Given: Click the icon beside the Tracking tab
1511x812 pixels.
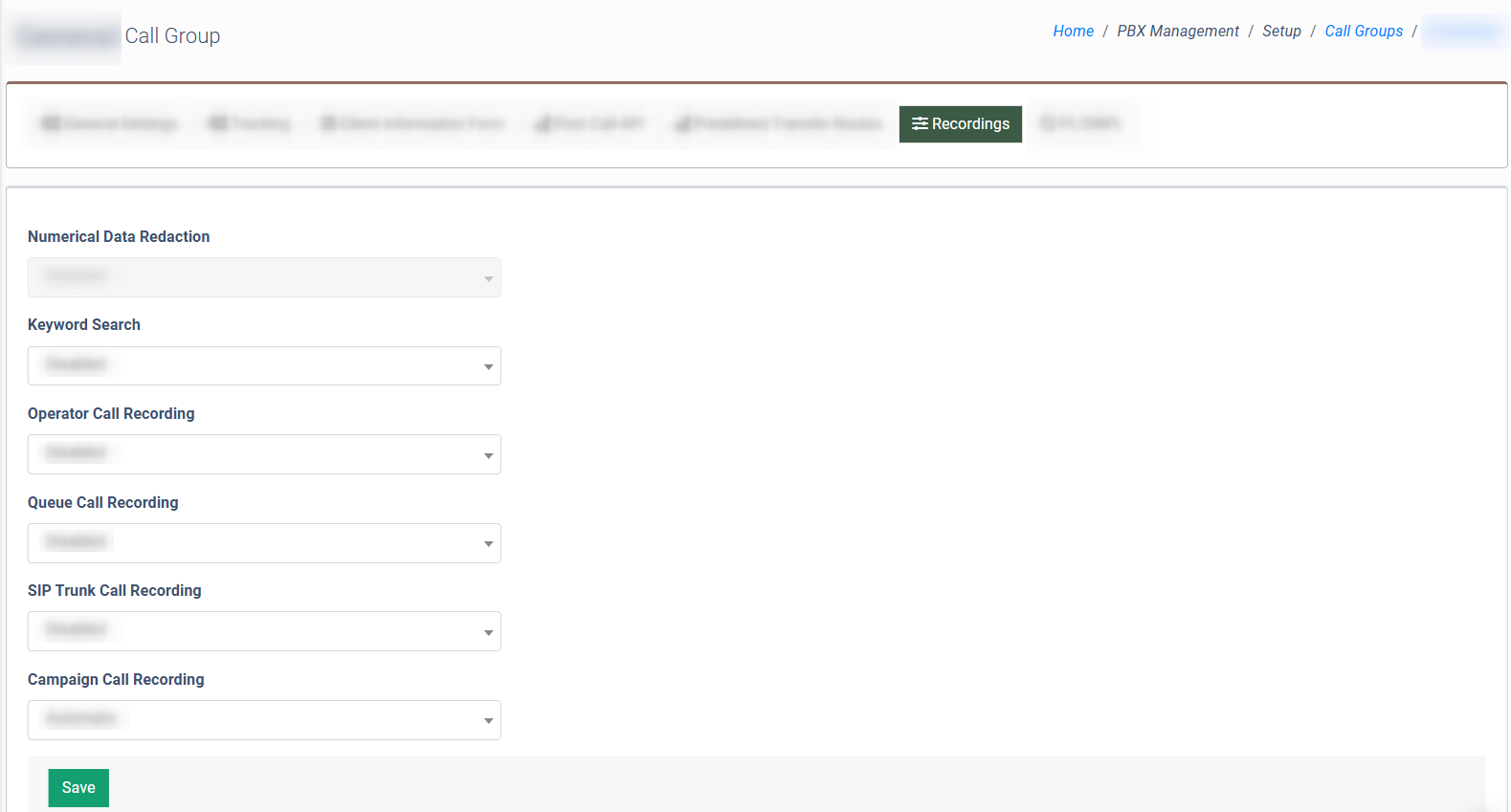Looking at the screenshot, I should [x=218, y=124].
